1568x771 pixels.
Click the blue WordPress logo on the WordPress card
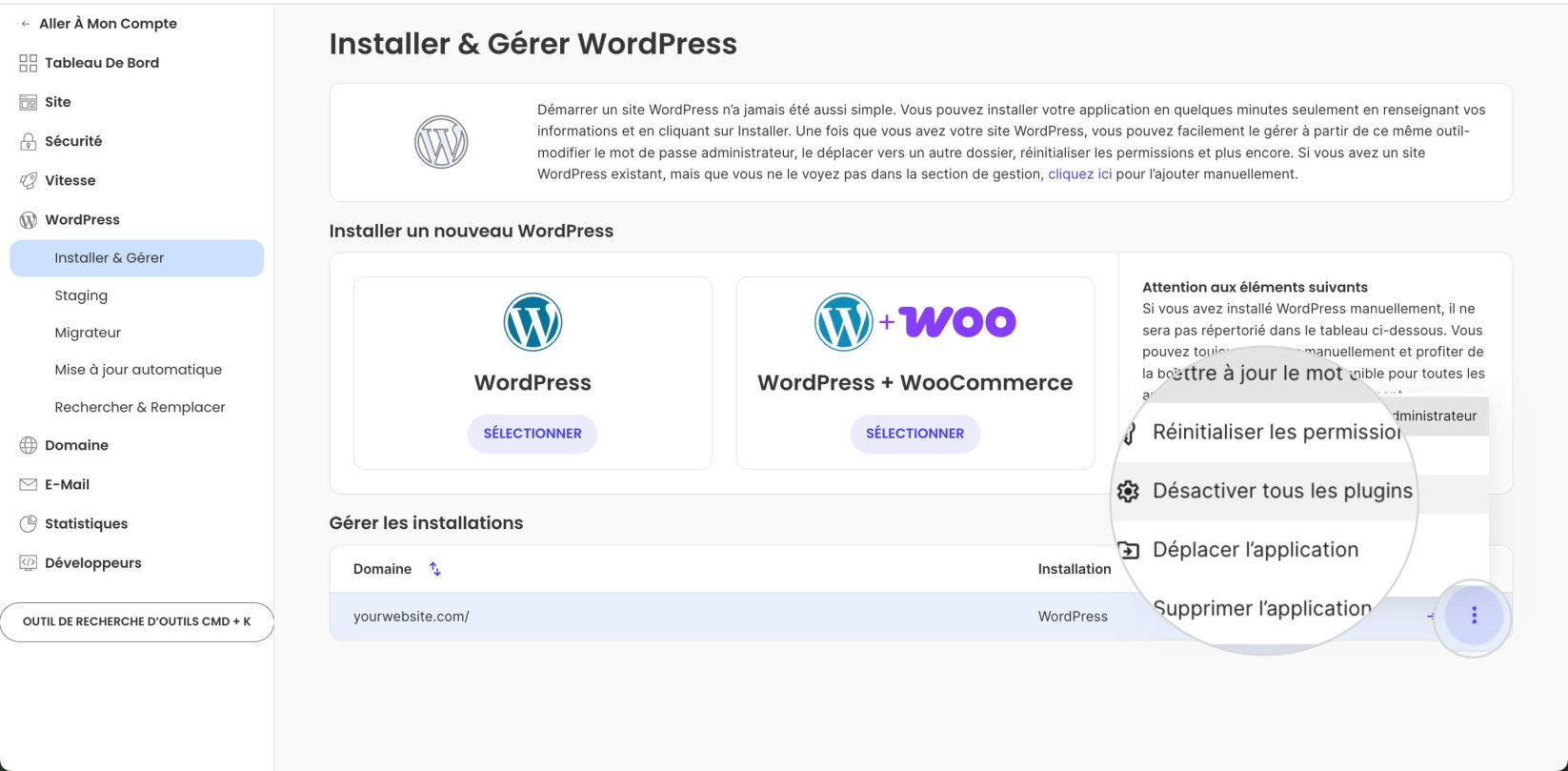click(x=533, y=322)
